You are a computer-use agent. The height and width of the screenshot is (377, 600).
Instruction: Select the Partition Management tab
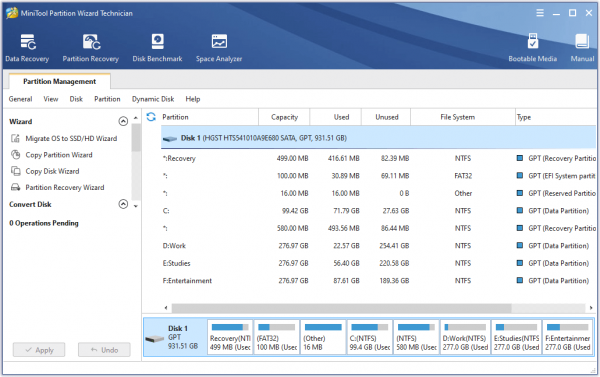tap(59, 81)
